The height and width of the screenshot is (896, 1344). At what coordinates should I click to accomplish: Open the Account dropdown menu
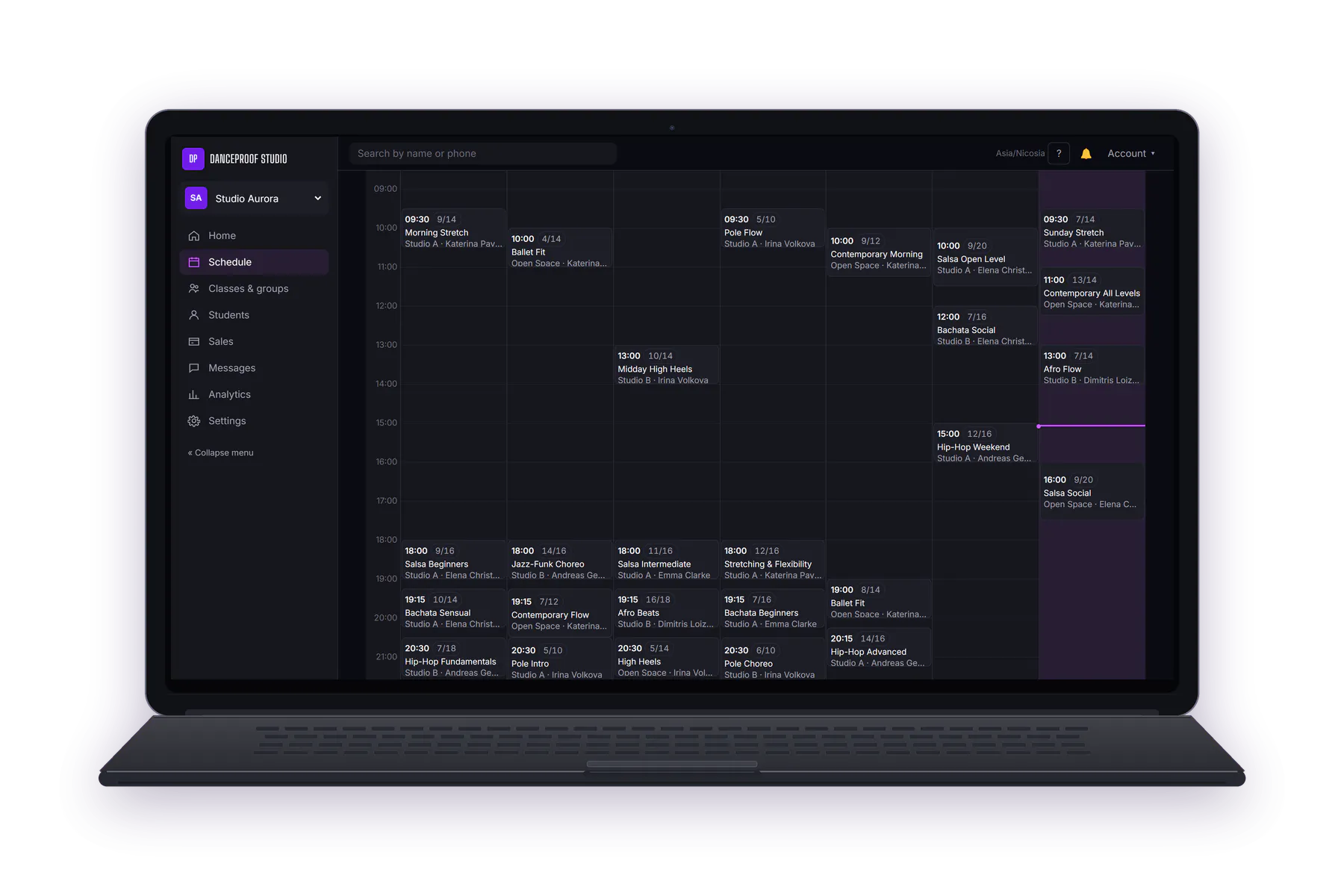click(1131, 154)
